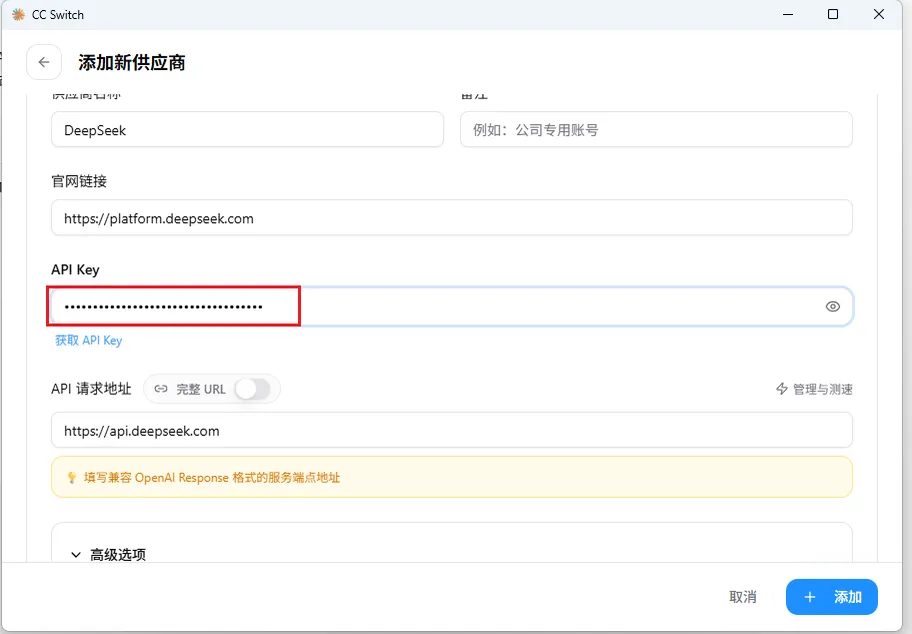Click the 管理与测速 button

click(814, 389)
